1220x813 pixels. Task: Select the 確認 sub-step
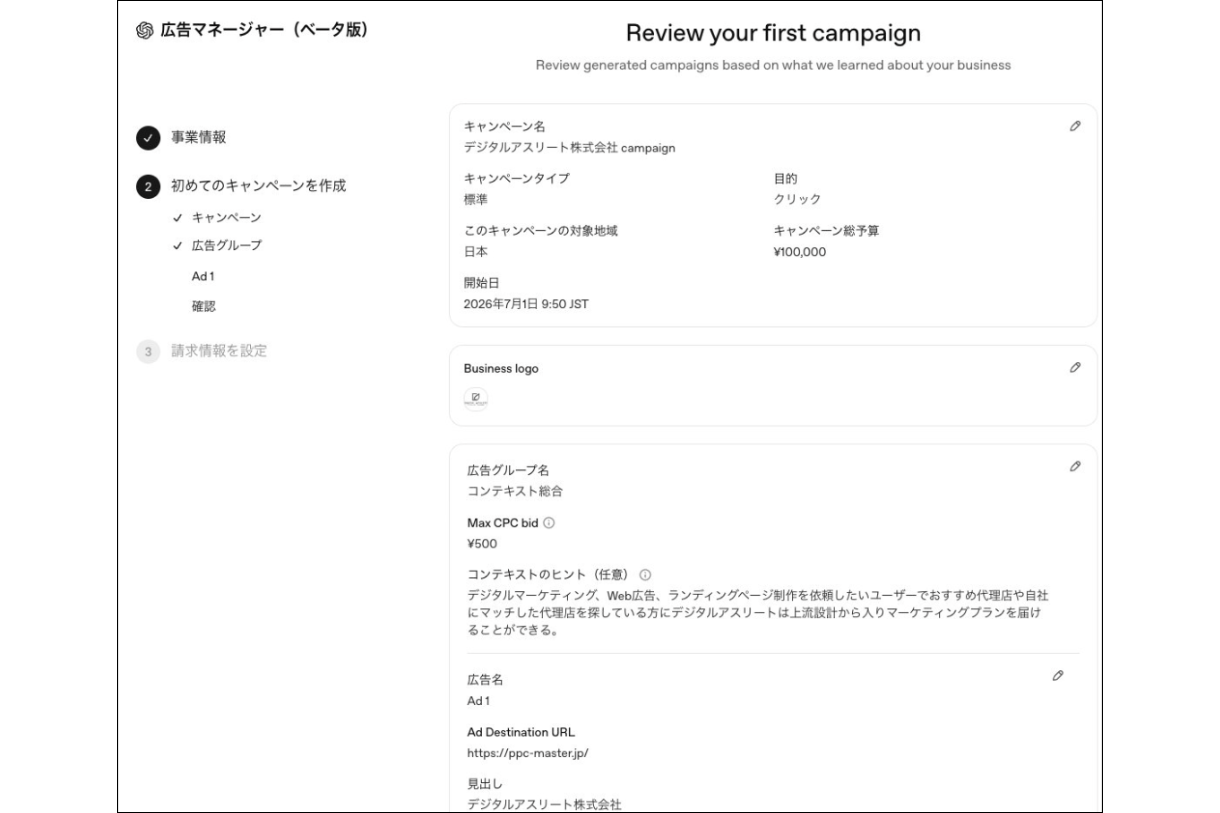(204, 307)
